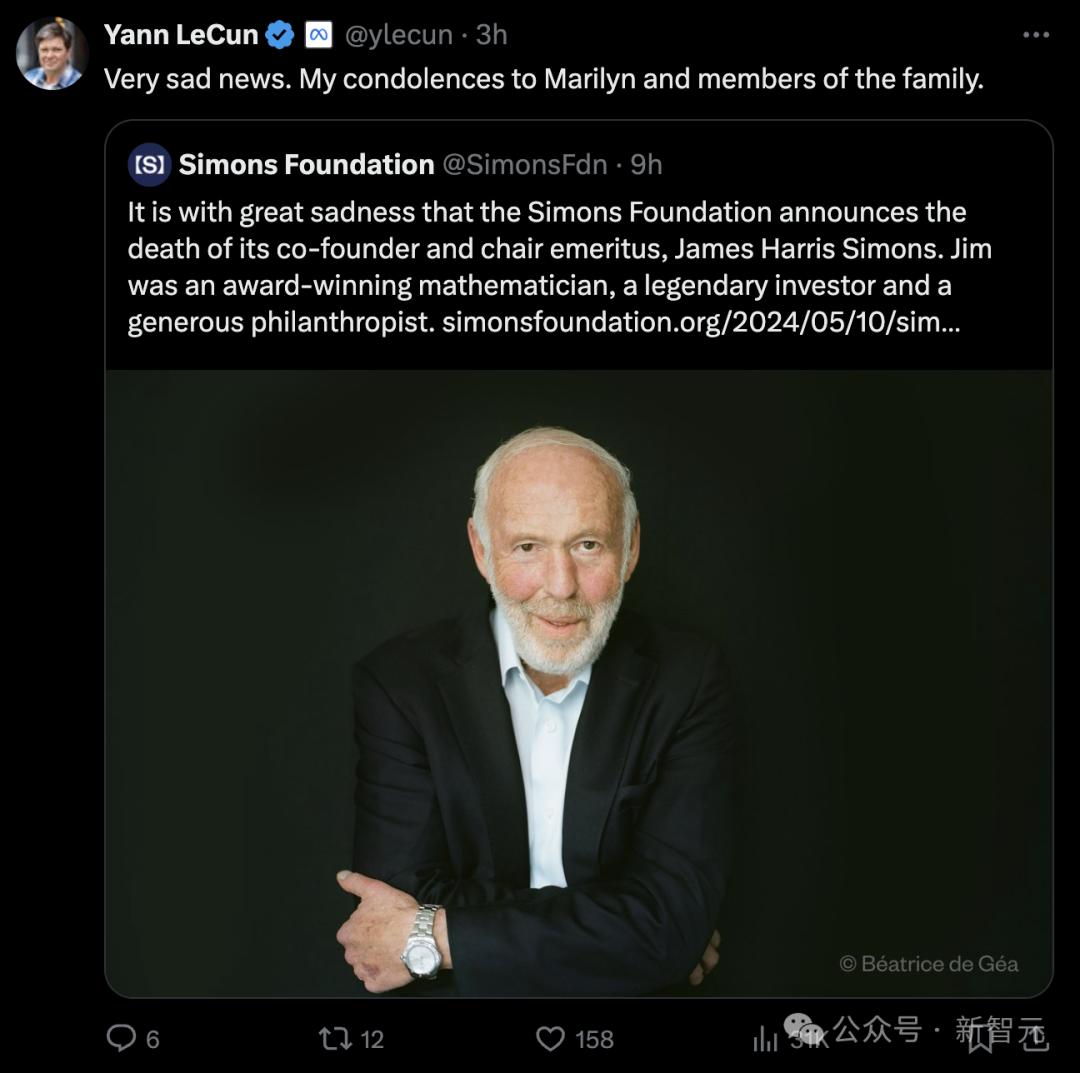Open the three-dot more options menu
Image resolution: width=1080 pixels, height=1073 pixels.
(x=1035, y=35)
